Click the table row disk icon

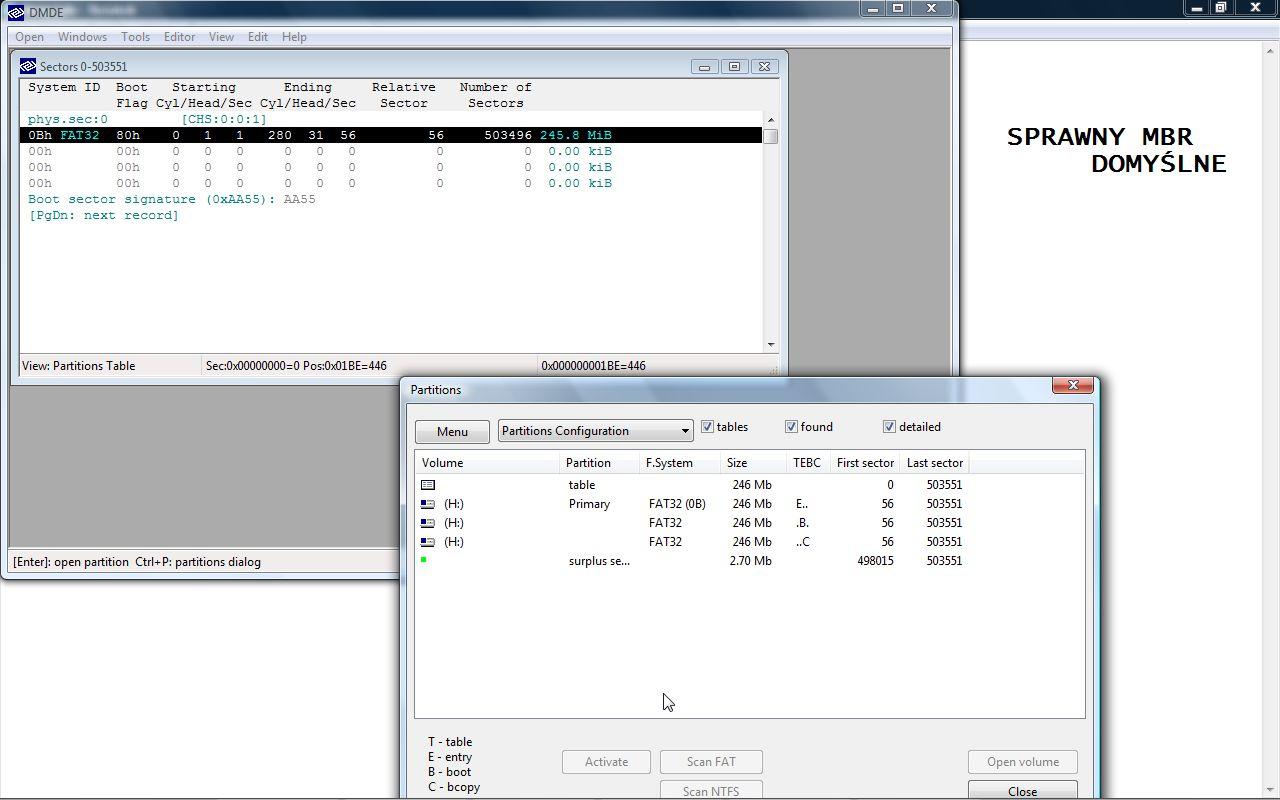point(428,485)
